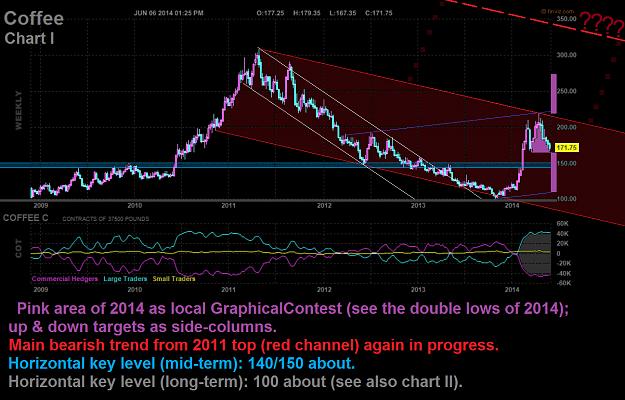Click the "-60K" COT axis label
The image size is (625, 400).
coord(564,283)
